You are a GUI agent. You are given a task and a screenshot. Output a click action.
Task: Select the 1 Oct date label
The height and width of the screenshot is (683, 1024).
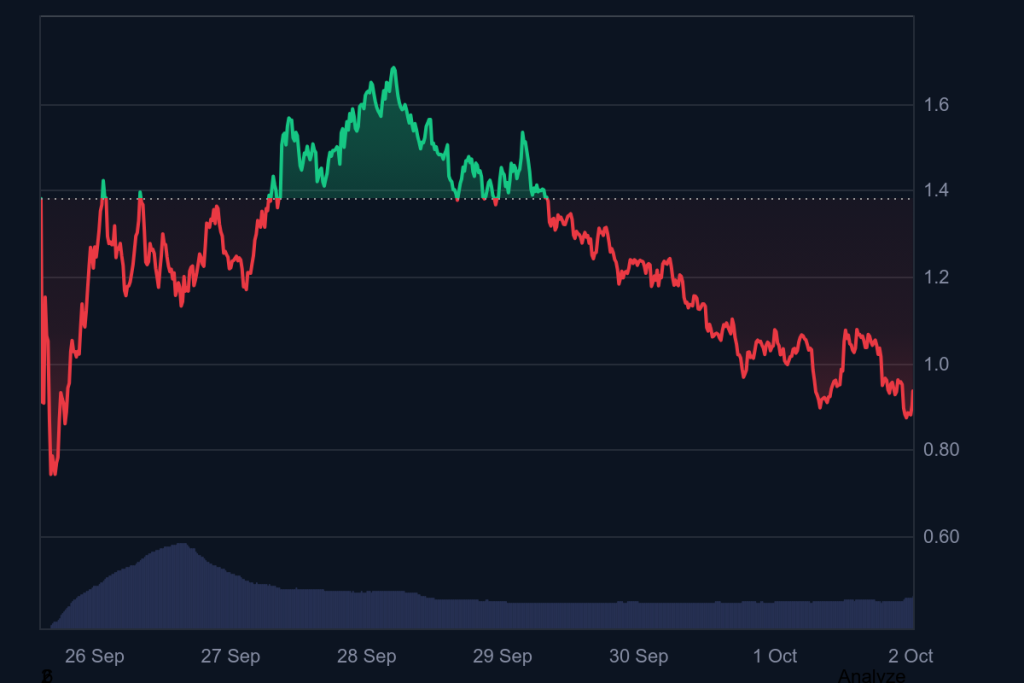point(775,656)
